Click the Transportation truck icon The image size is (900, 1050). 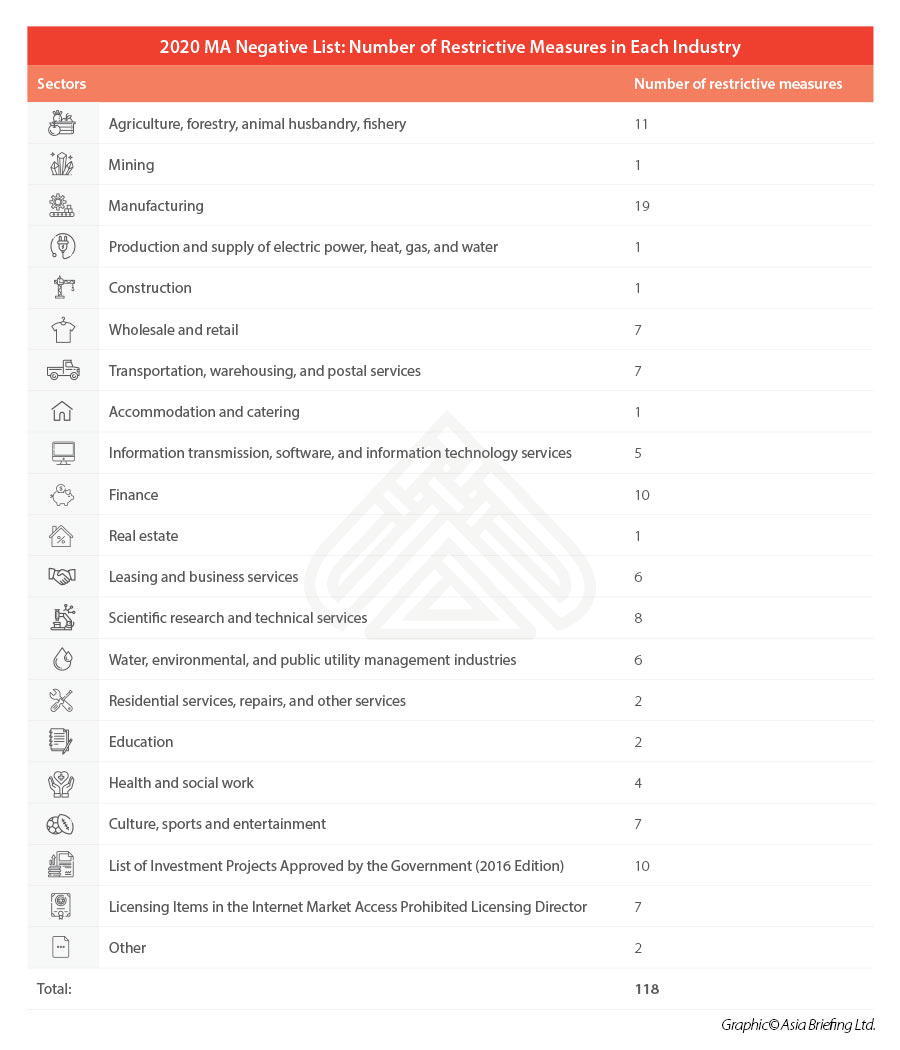62,371
